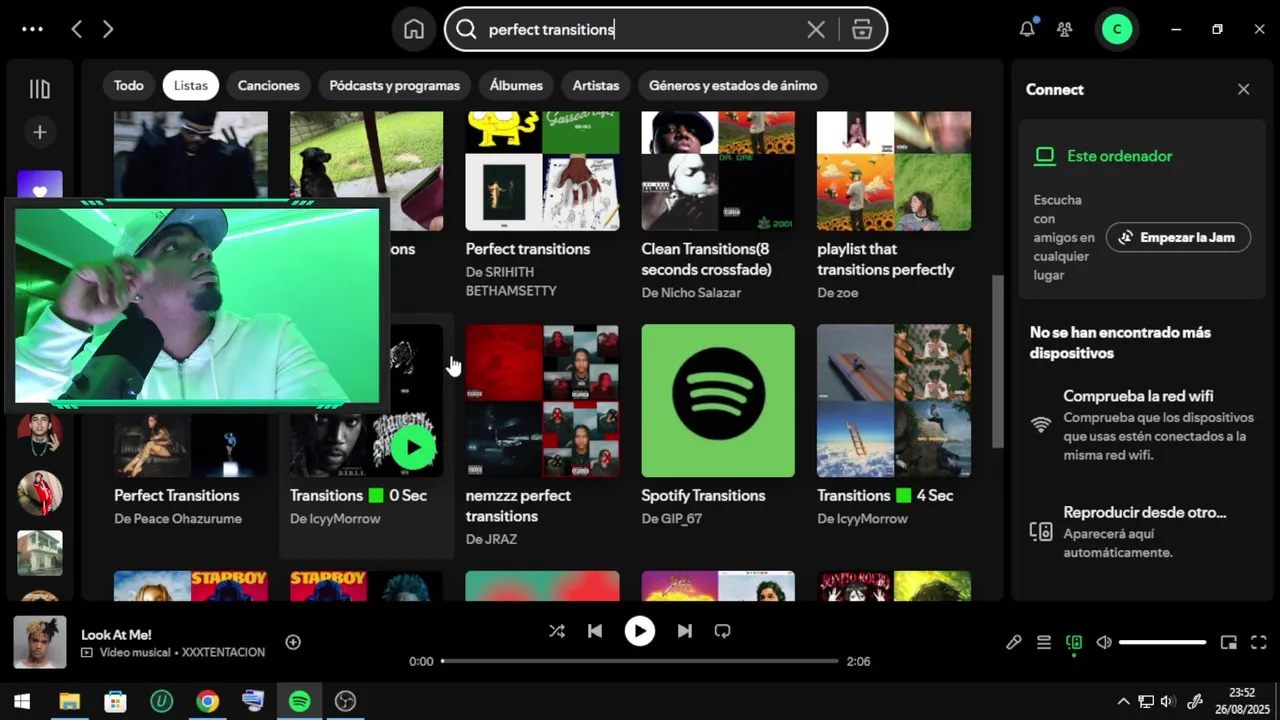Screen dimensions: 1280x720
Task: Open Transitions 4 Sec playlist cover
Action: (x=894, y=400)
